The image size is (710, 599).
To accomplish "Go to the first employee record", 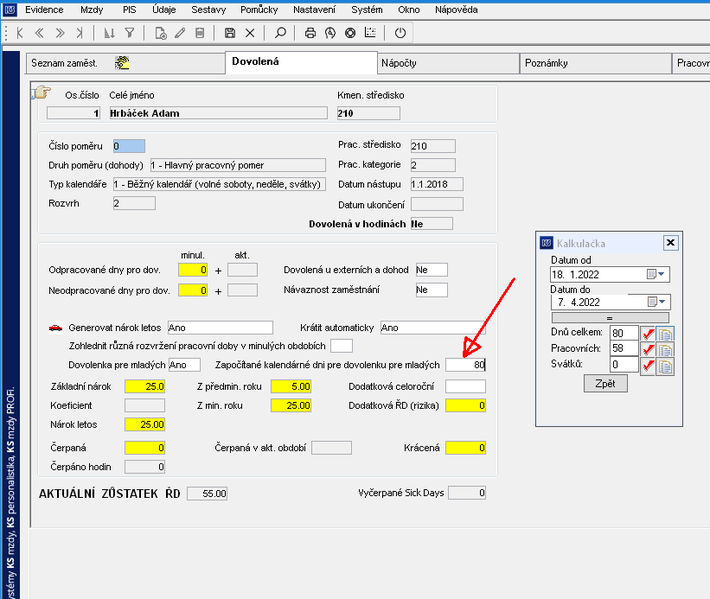I will (x=19, y=33).
